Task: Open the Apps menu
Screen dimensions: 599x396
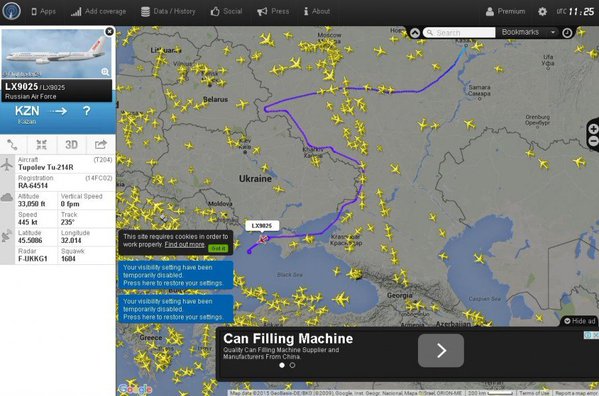Action: (x=43, y=11)
